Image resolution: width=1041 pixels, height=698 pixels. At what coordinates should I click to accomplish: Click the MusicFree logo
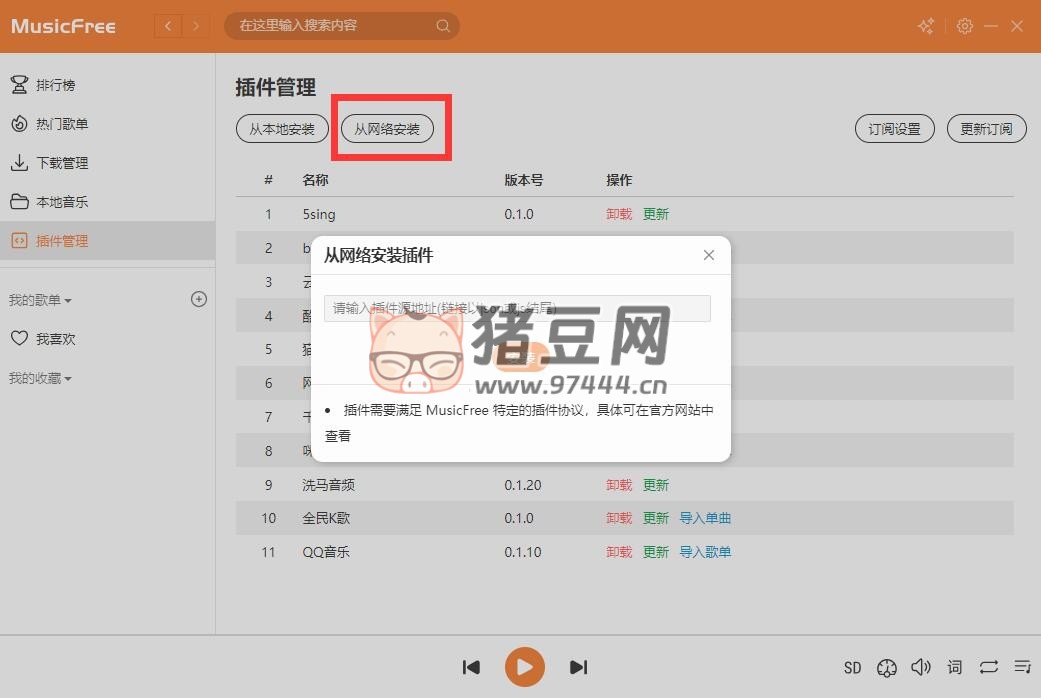[x=64, y=26]
